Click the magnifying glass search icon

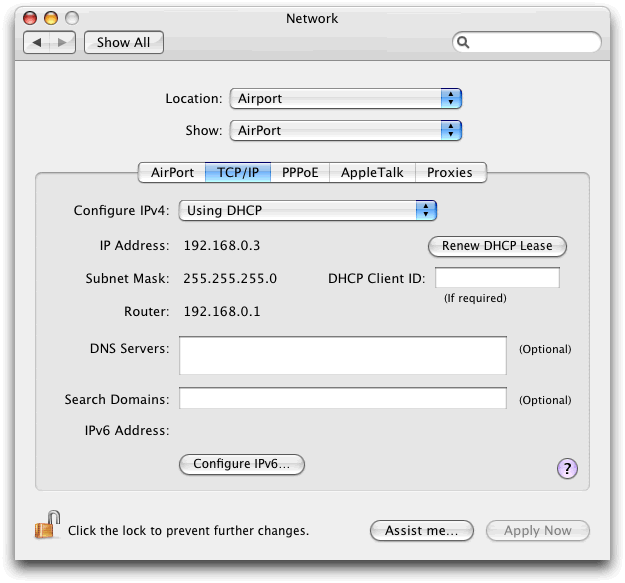[x=464, y=43]
